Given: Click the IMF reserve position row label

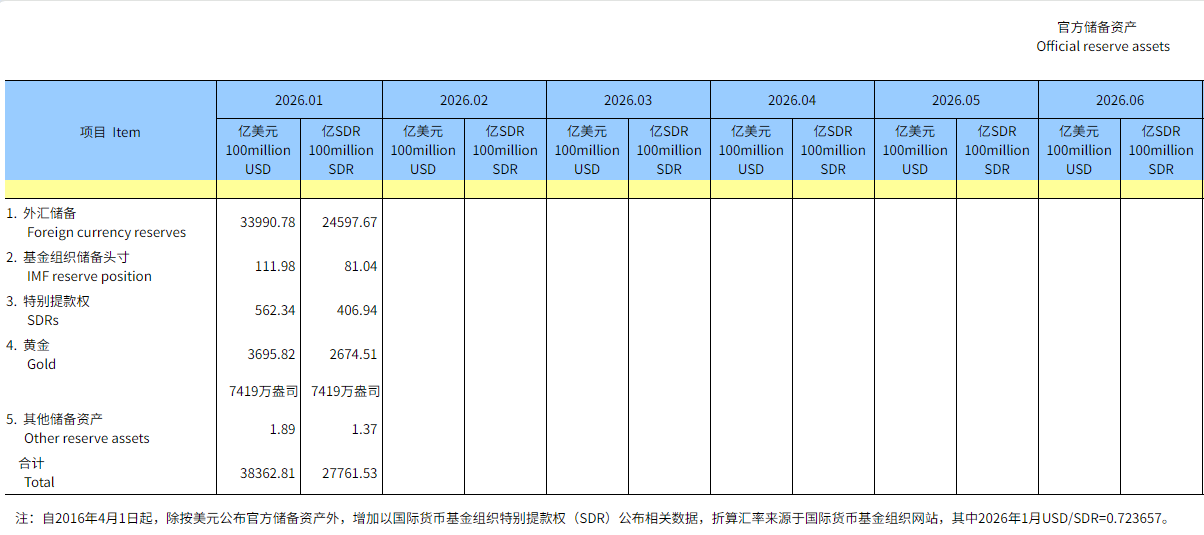Looking at the screenshot, I should pos(89,276).
